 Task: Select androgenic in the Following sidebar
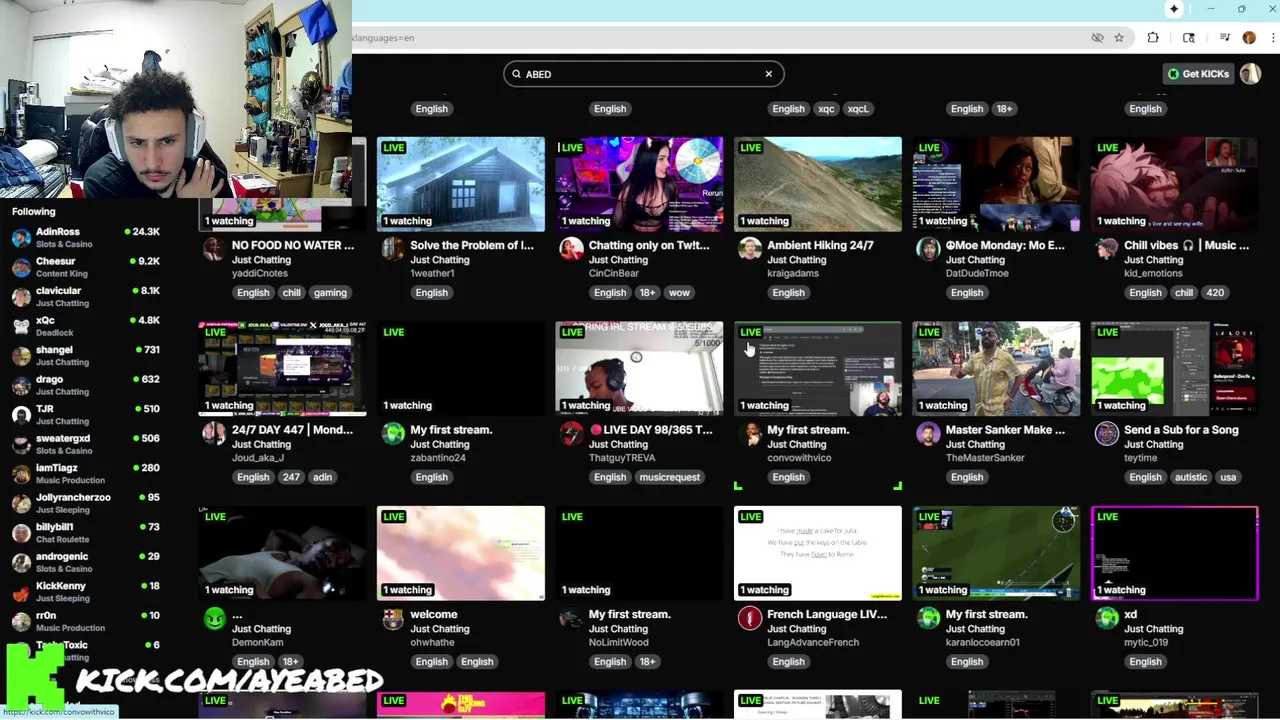(x=85, y=562)
